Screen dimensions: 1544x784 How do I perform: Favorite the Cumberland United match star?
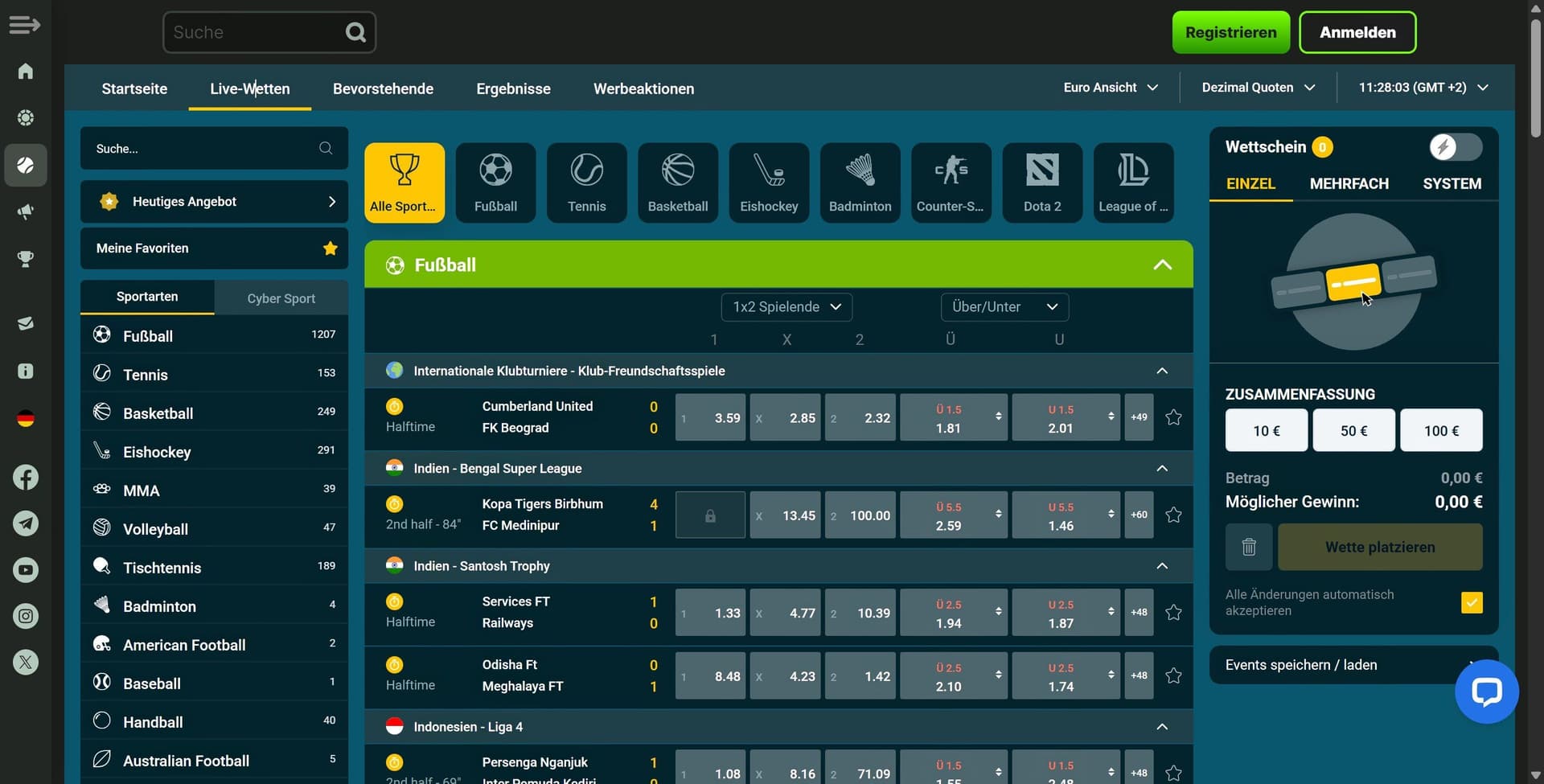coord(1173,417)
